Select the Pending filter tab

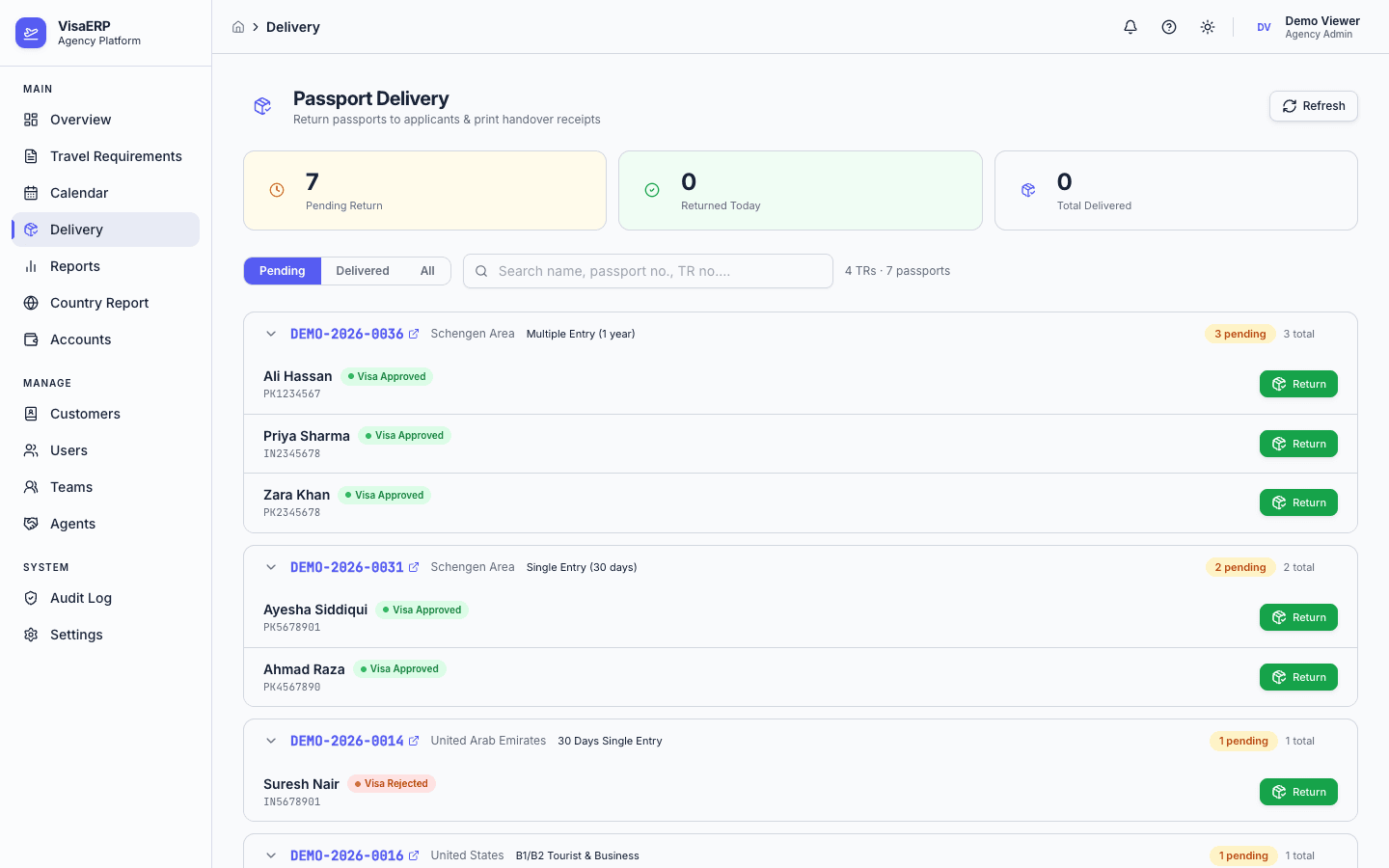click(282, 271)
